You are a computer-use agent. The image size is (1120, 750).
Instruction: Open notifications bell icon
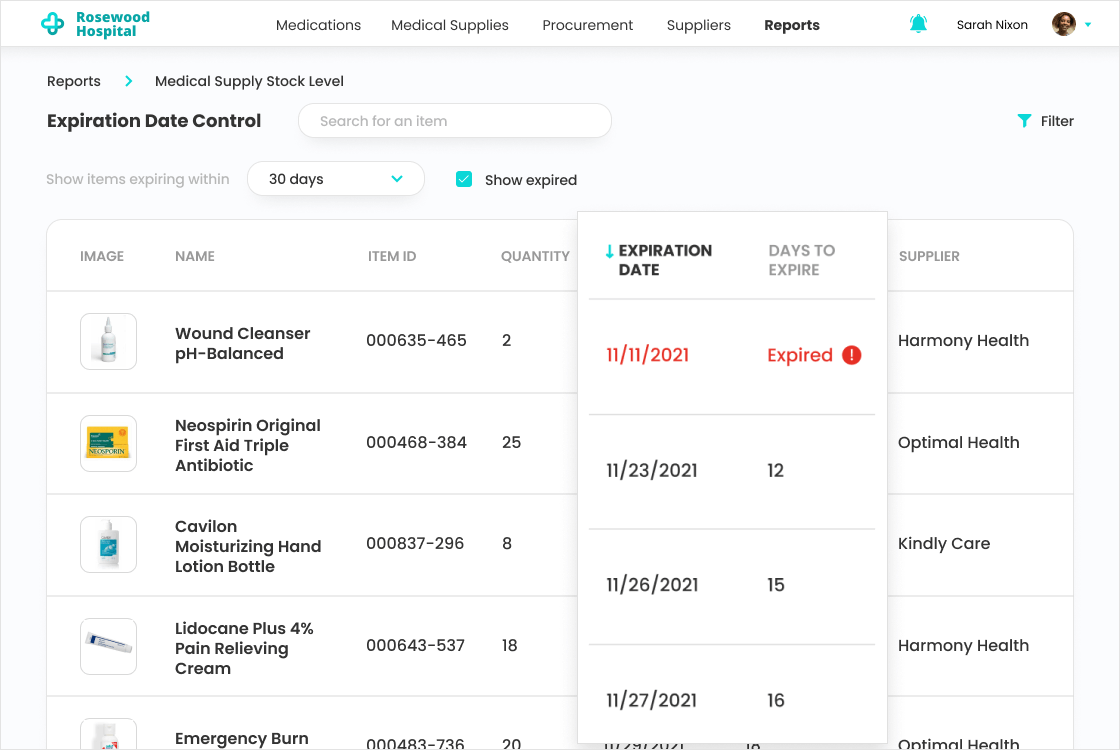coord(918,24)
